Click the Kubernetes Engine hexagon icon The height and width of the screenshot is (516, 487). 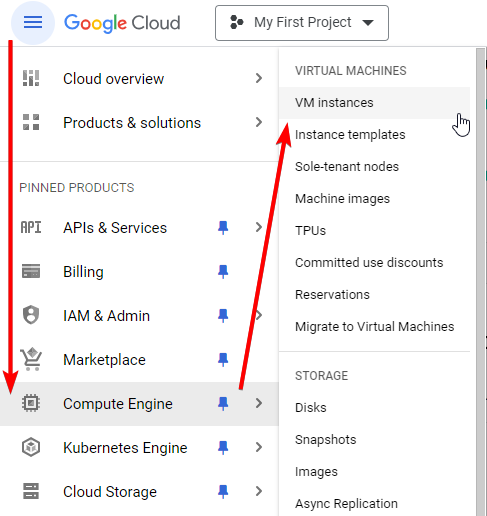[x=31, y=447]
